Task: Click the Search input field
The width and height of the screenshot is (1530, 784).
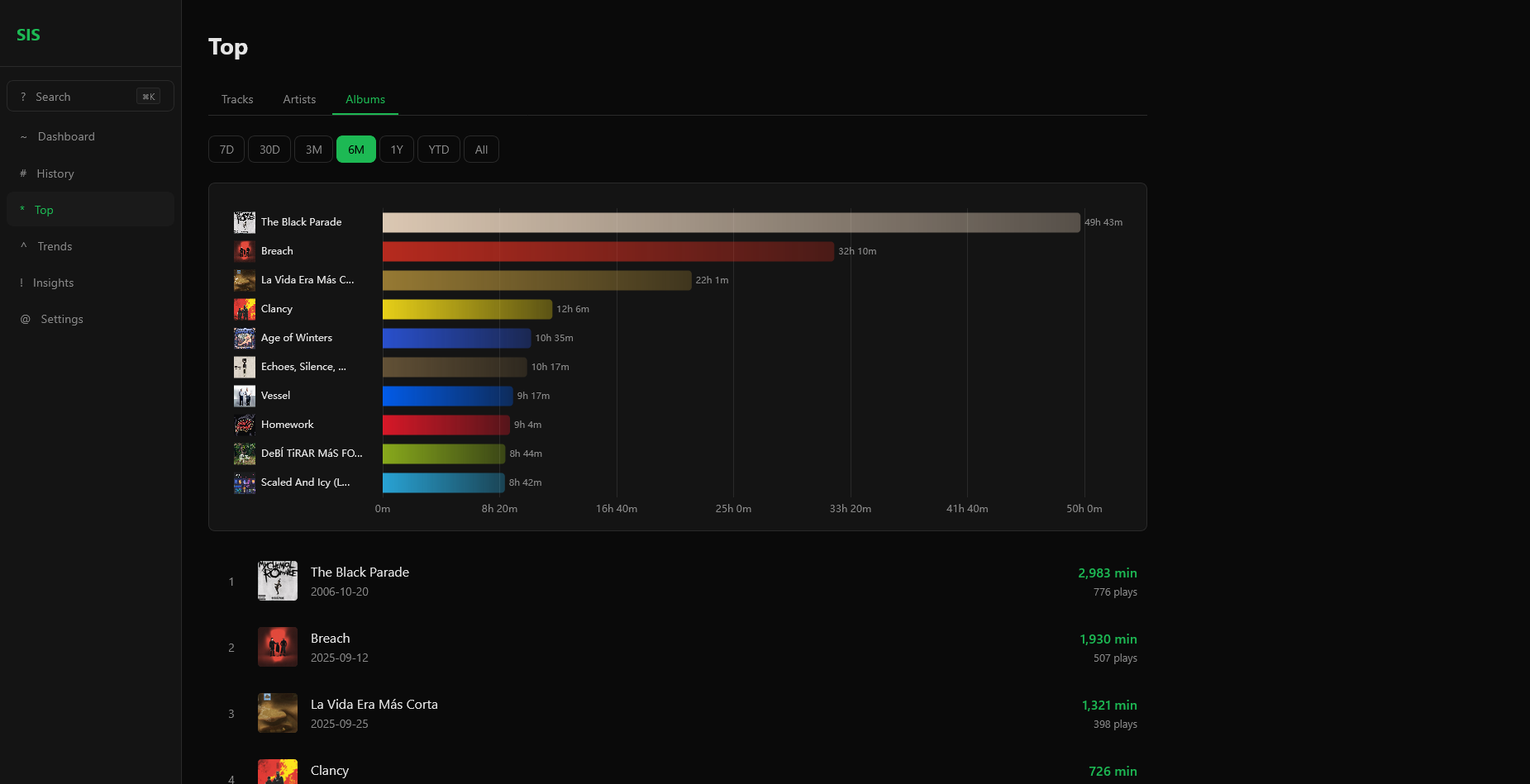Action: click(x=83, y=97)
